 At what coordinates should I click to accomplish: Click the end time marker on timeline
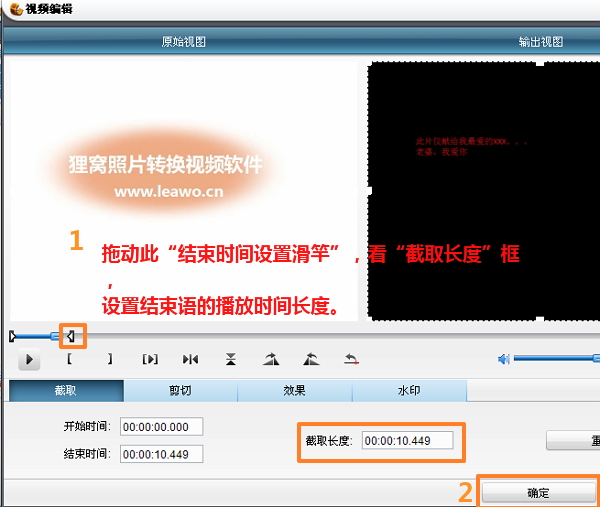(71, 336)
